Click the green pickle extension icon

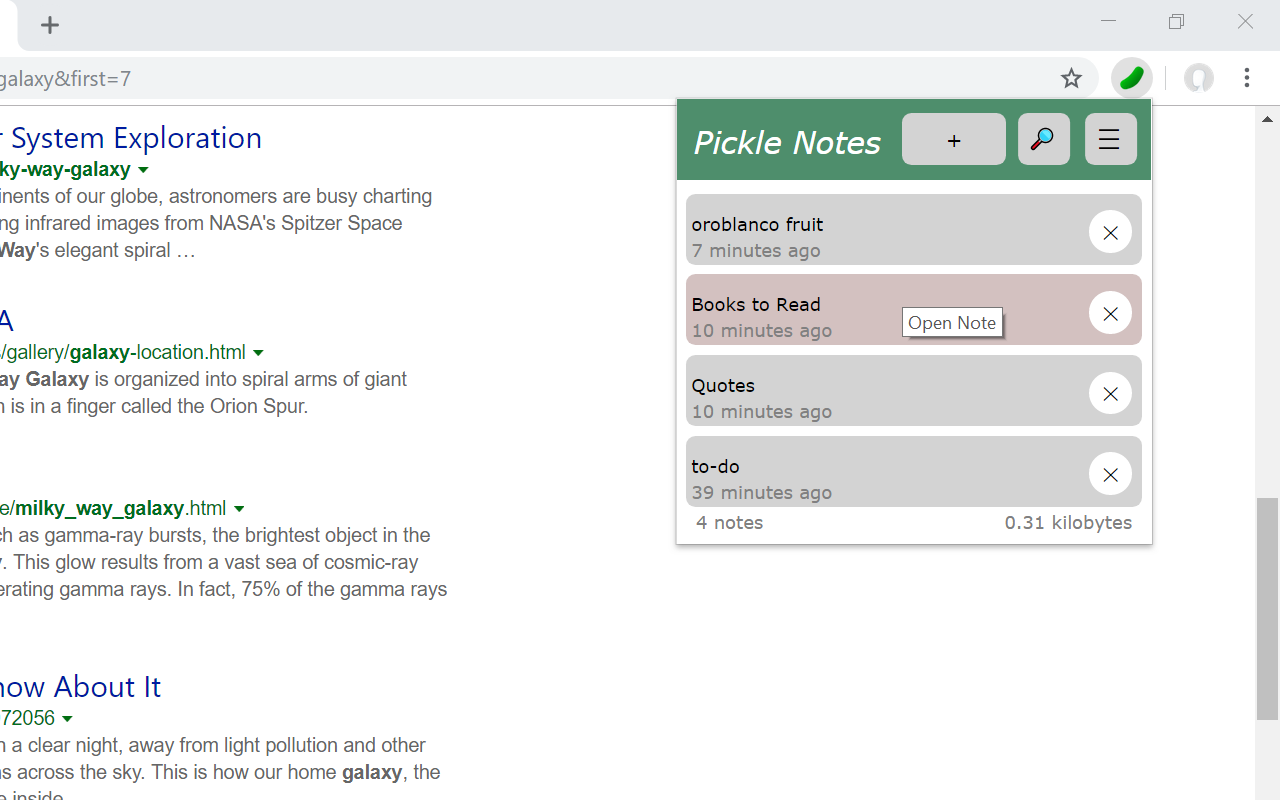point(1131,78)
